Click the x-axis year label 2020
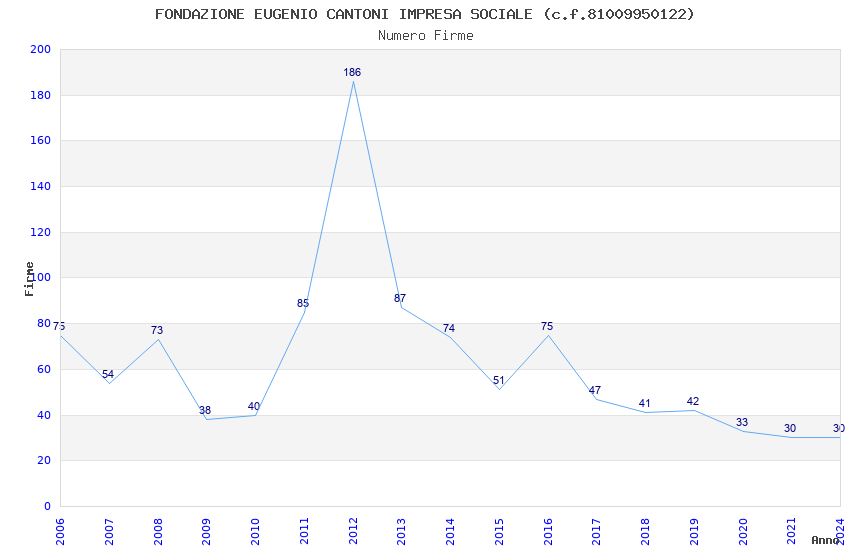The image size is (850, 550). pyautogui.click(x=743, y=532)
